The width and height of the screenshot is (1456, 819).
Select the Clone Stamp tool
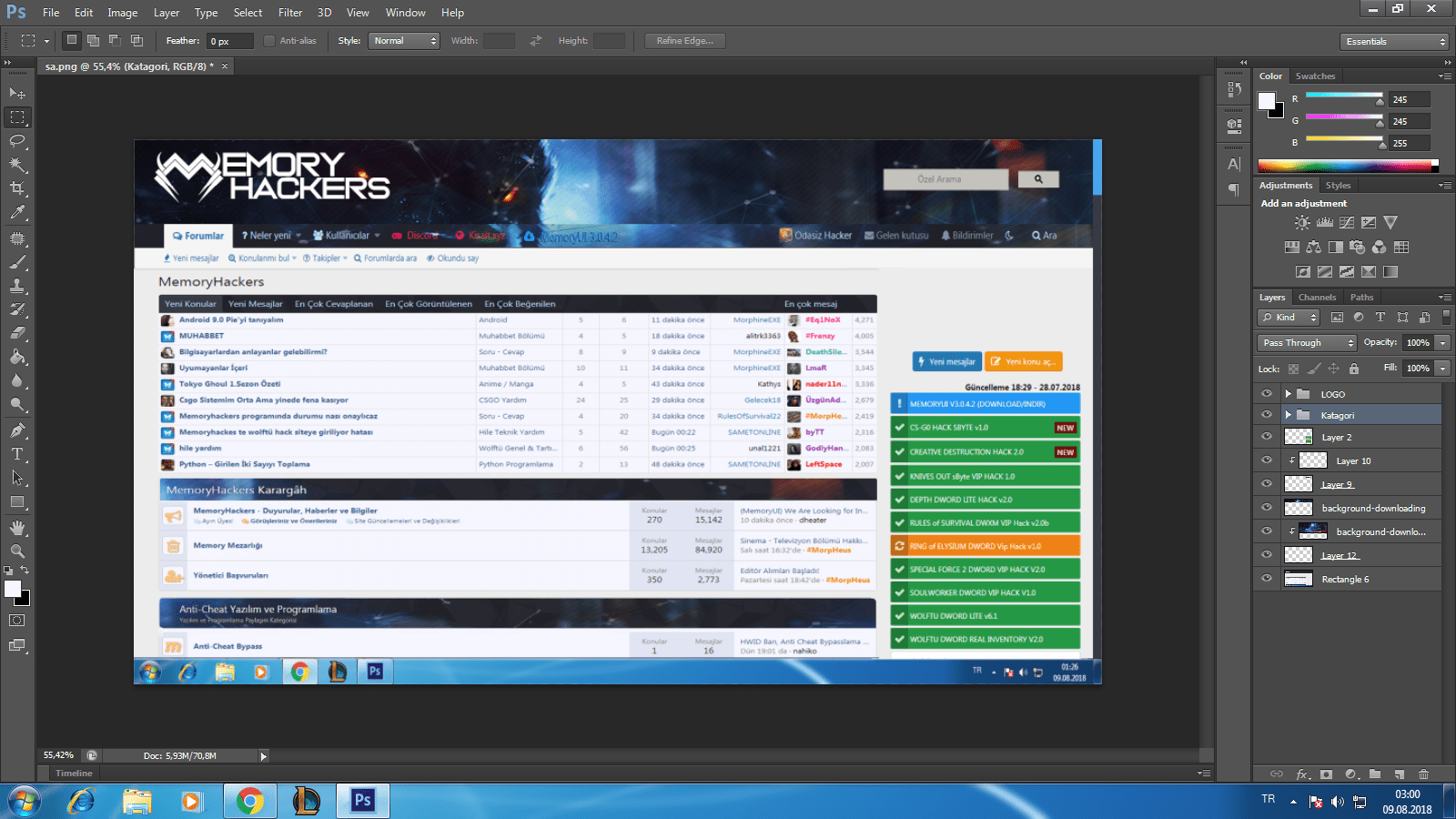(x=17, y=286)
